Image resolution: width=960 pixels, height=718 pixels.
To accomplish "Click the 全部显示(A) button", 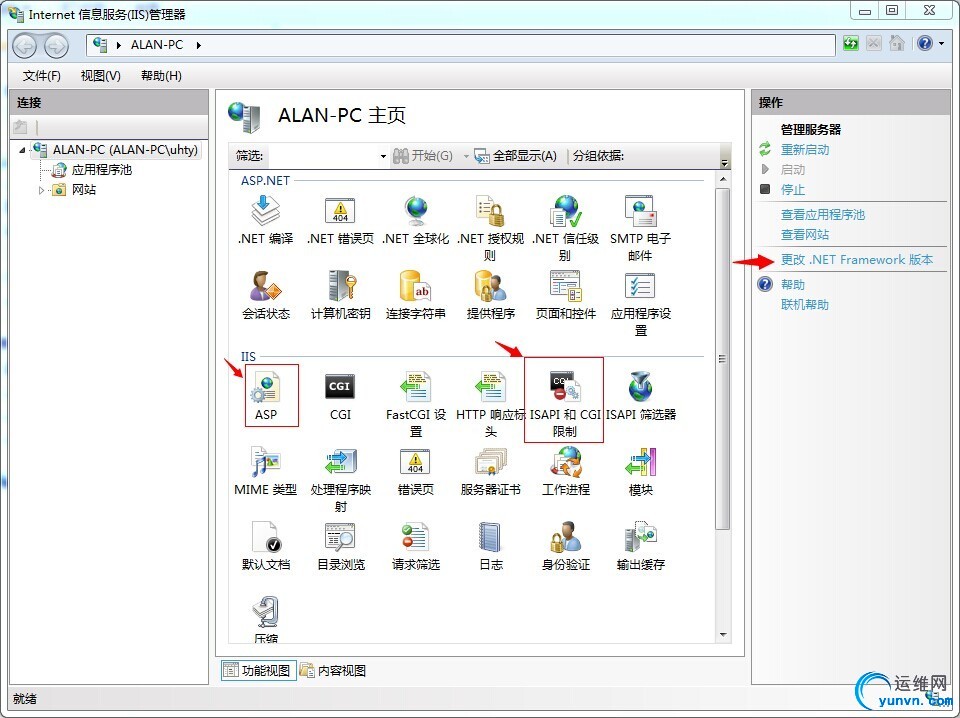I will click(516, 156).
